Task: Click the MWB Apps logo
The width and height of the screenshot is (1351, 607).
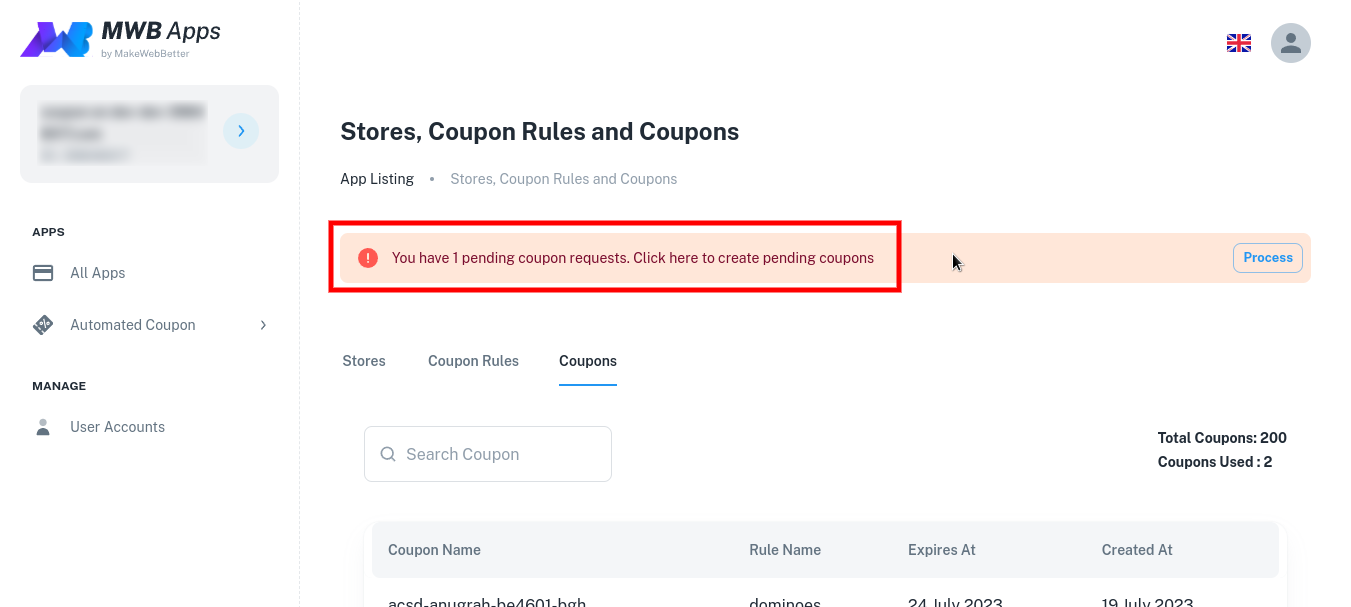Action: coord(120,38)
